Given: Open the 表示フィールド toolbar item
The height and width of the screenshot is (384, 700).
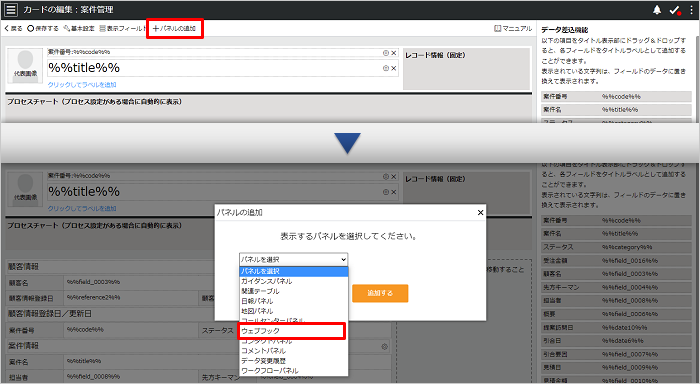Looking at the screenshot, I should (123, 29).
